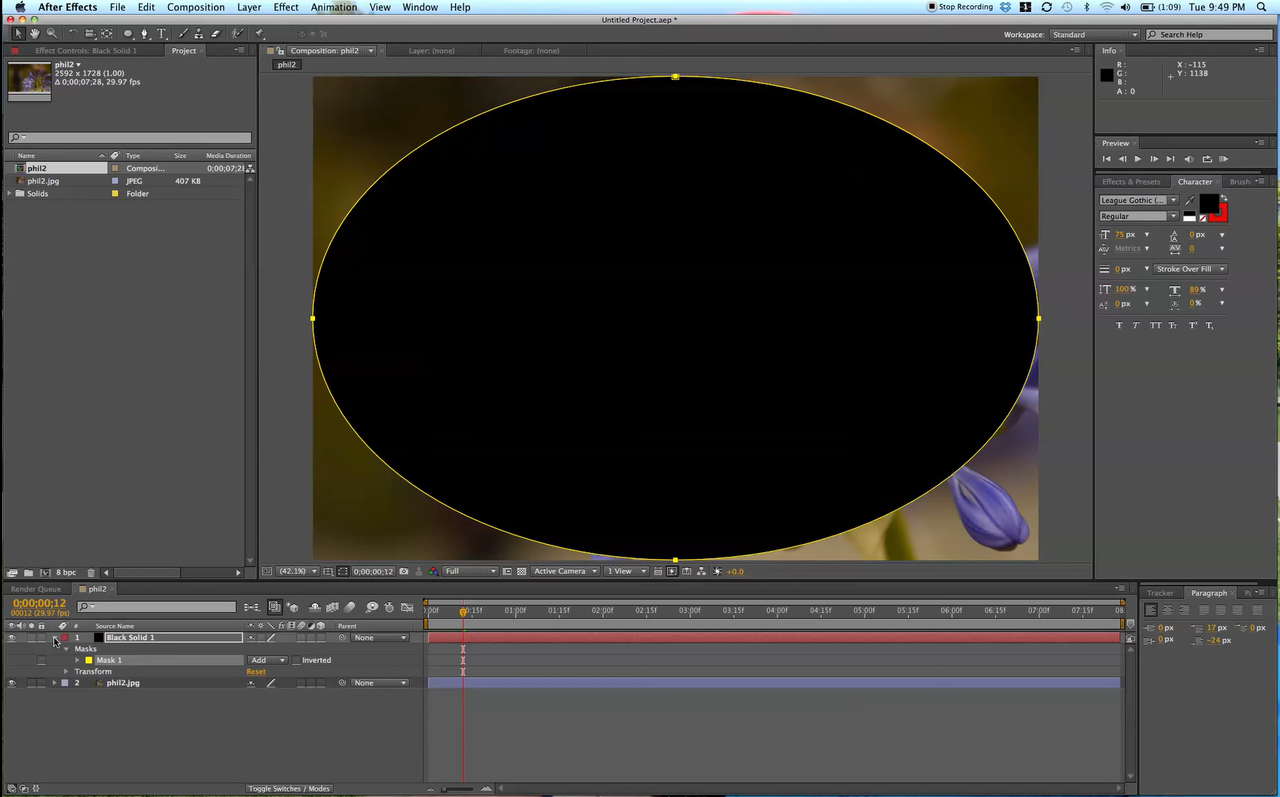Viewport: 1280px width, 797px height.
Task: Select the Horizontal Type tool
Action: click(161, 32)
